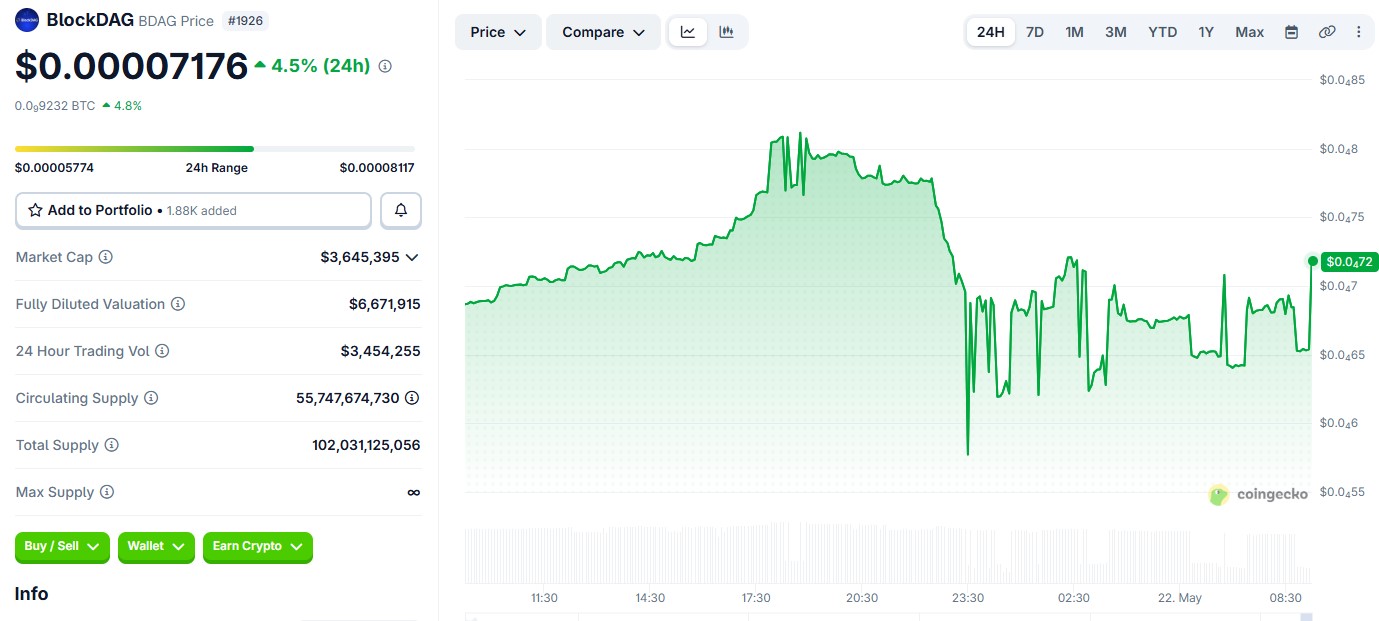Click the #1926 rank badge
This screenshot has width=1379, height=621.
tap(246, 20)
